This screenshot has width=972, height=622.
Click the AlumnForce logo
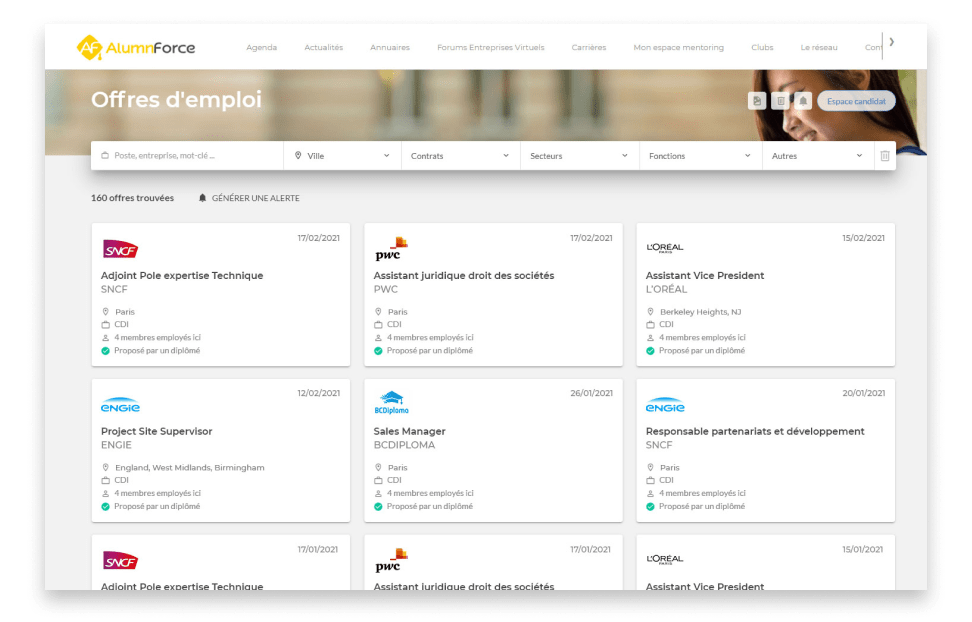click(x=136, y=48)
